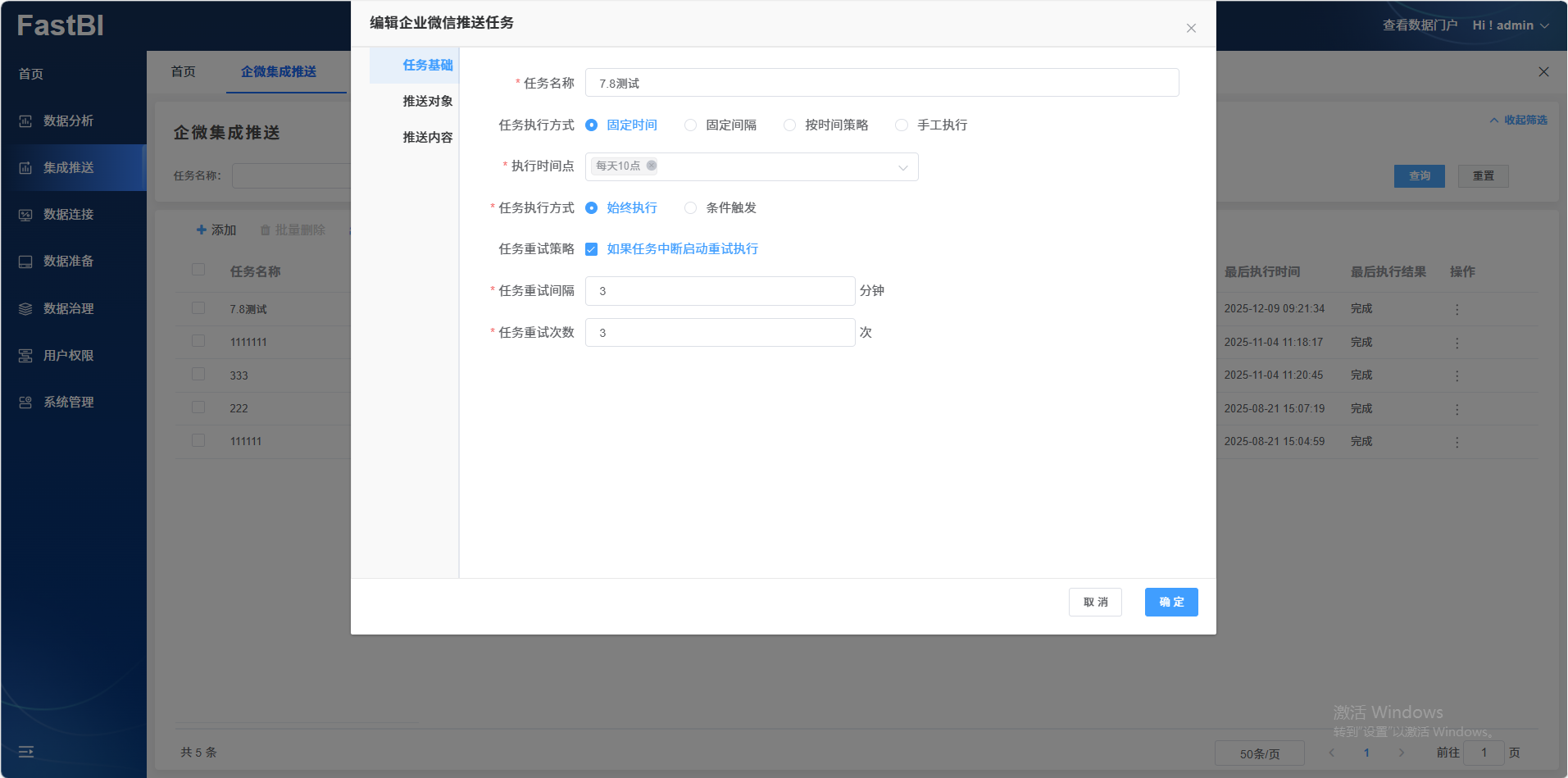The width and height of the screenshot is (1568, 778).
Task: Switch to the 推送对象 tab
Action: 427,102
